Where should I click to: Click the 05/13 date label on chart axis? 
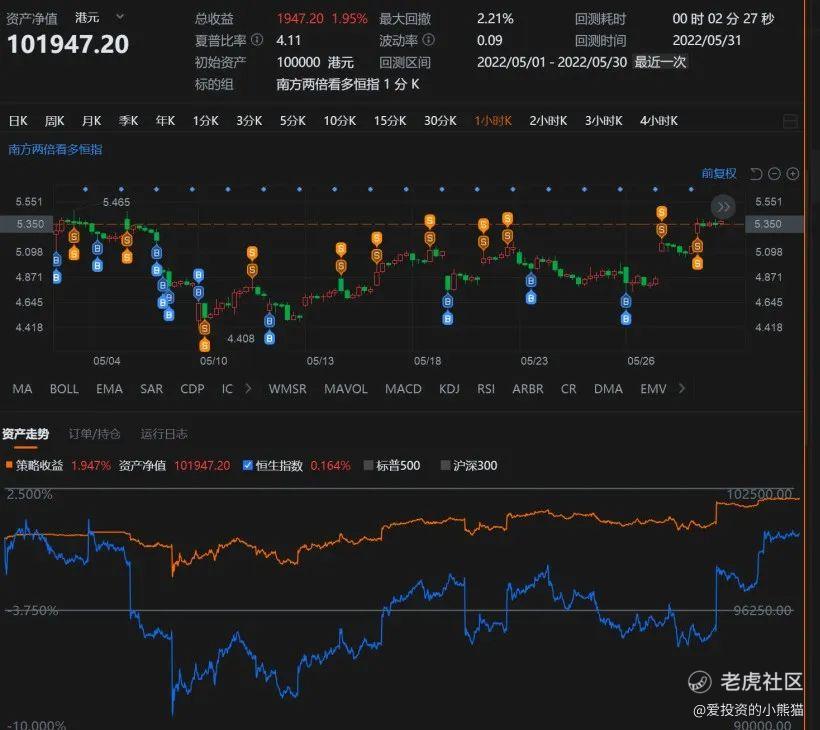point(320,361)
